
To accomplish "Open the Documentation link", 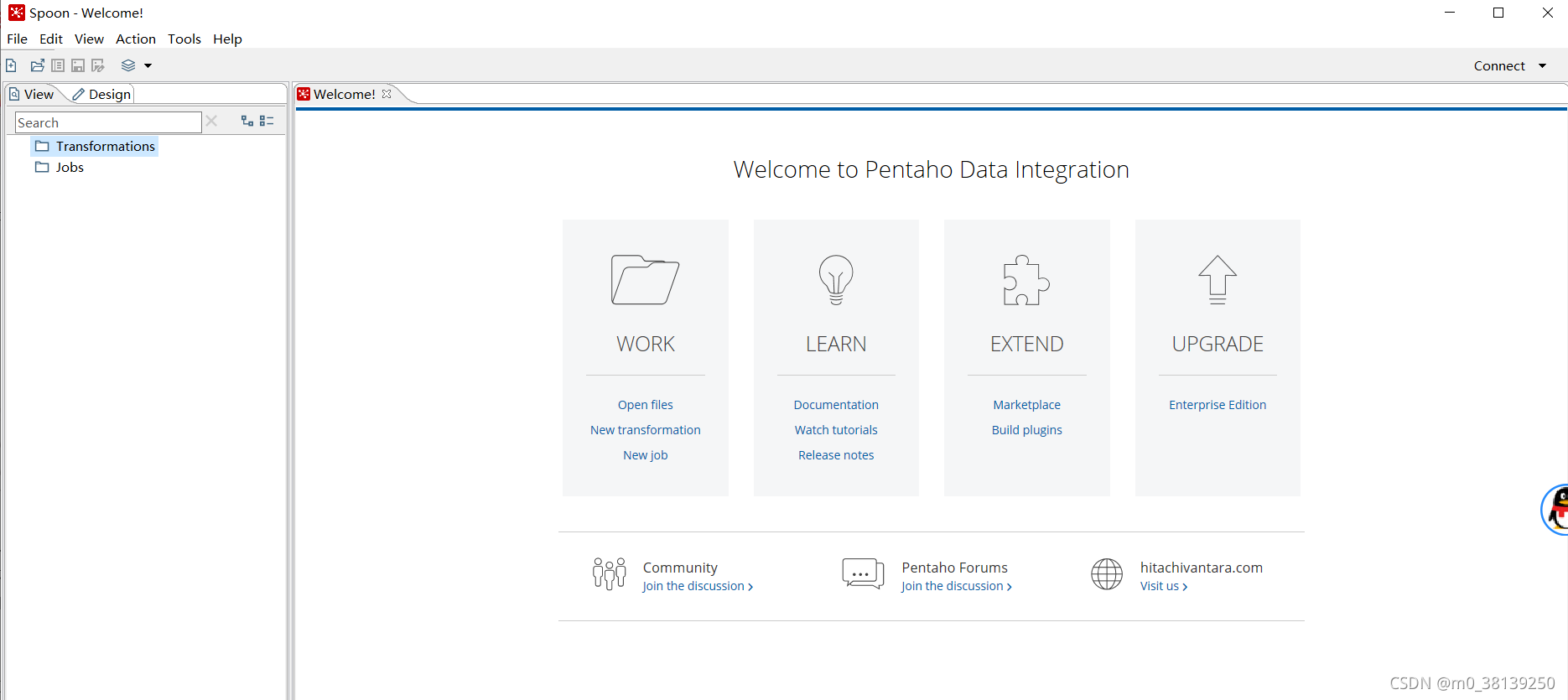I will click(x=836, y=405).
